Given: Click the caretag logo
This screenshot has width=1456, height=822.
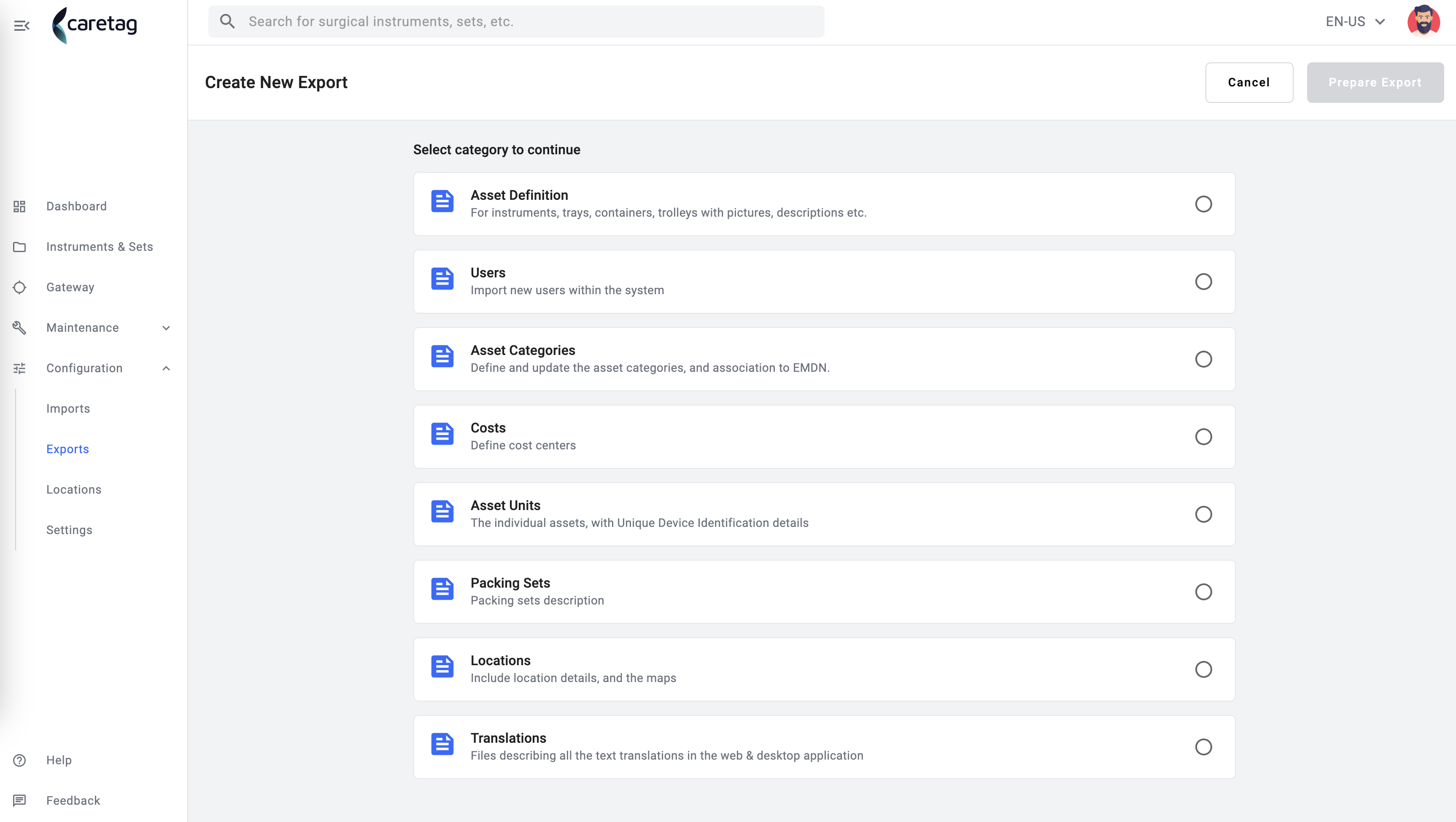Looking at the screenshot, I should pyautogui.click(x=94, y=25).
